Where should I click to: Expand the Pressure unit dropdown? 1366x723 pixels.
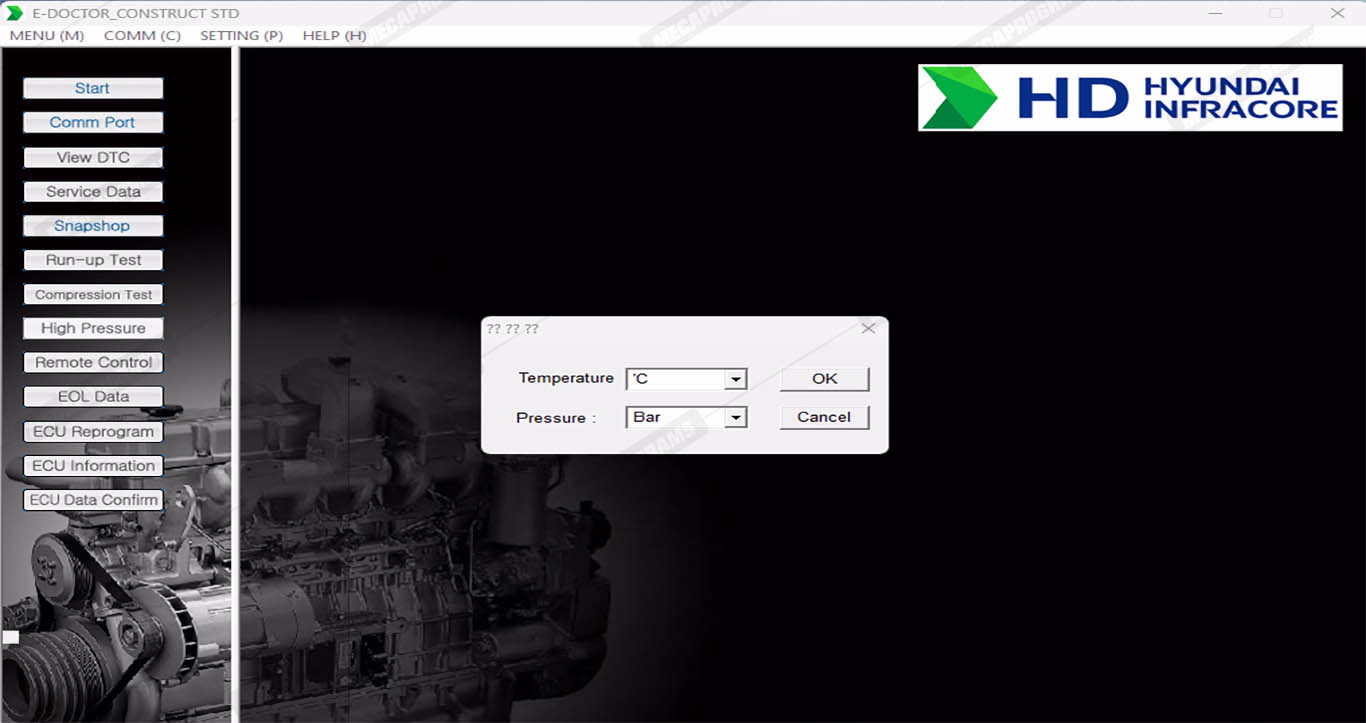click(736, 418)
